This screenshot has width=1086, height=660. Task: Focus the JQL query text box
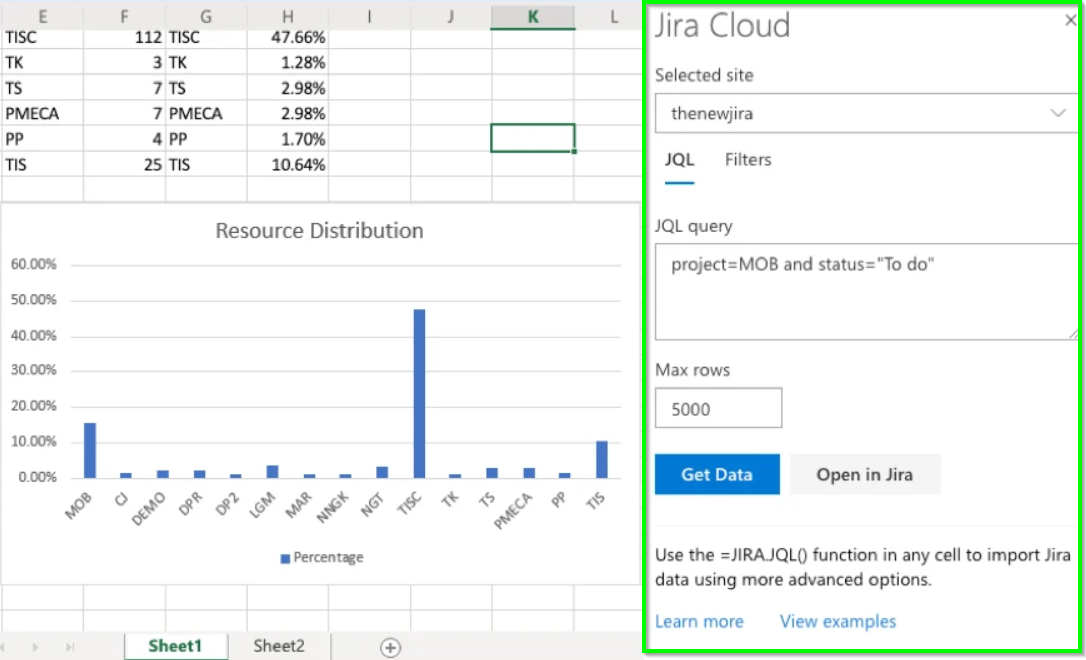coord(866,291)
